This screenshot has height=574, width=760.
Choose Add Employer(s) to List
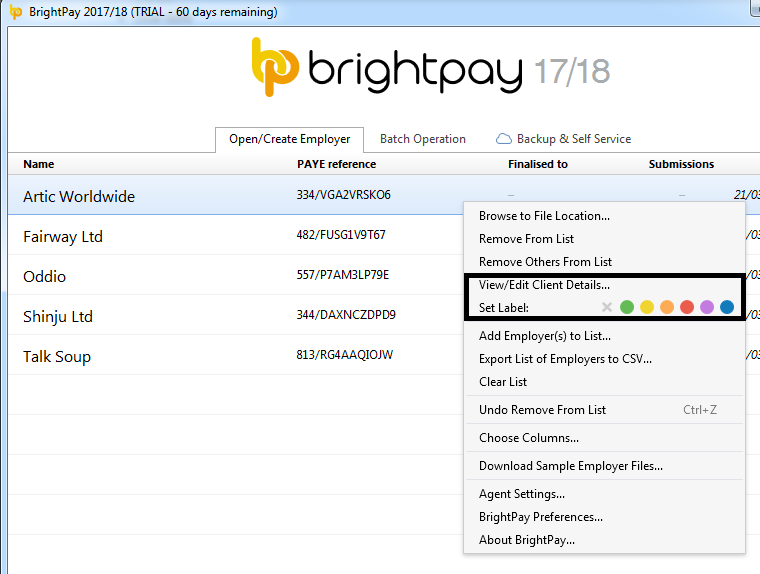tap(604, 336)
